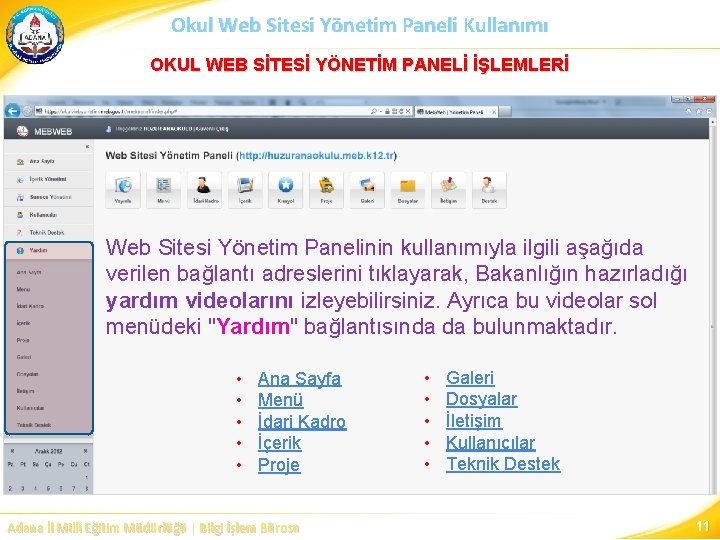This screenshot has height=540, width=720.
Task: Open Teknik Destek in the main sidebar
Action: [x=48, y=233]
